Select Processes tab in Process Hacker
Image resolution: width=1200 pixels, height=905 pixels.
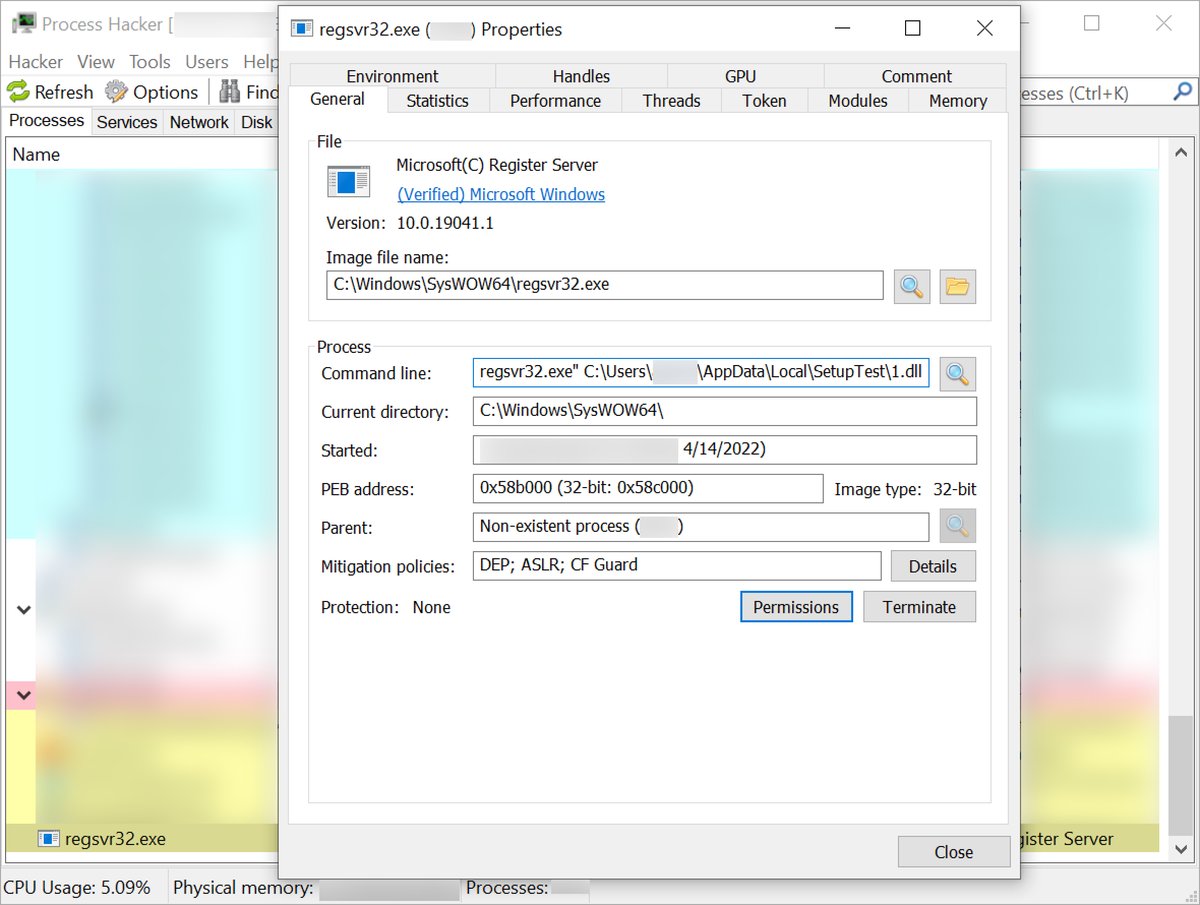pos(47,121)
